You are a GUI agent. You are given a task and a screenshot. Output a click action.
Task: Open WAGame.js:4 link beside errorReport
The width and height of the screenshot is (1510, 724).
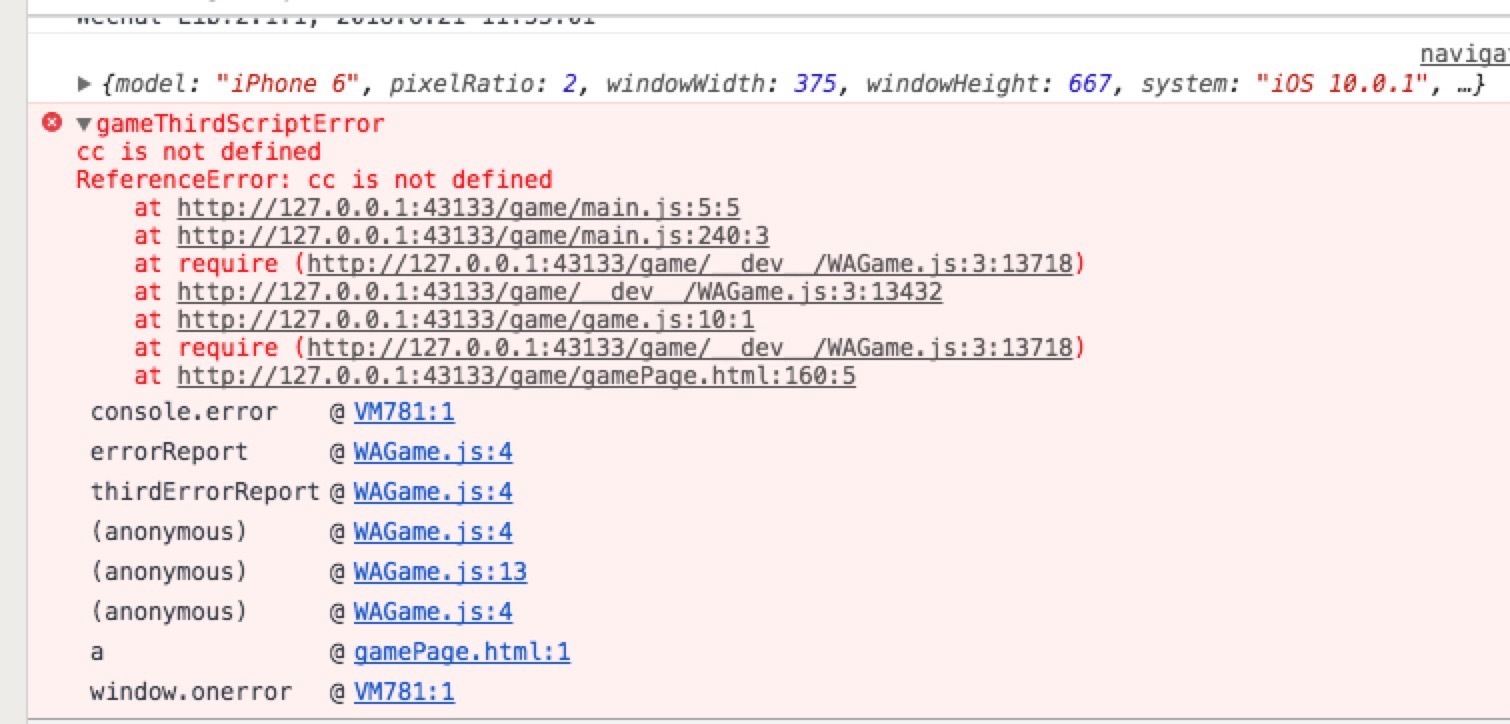433,452
